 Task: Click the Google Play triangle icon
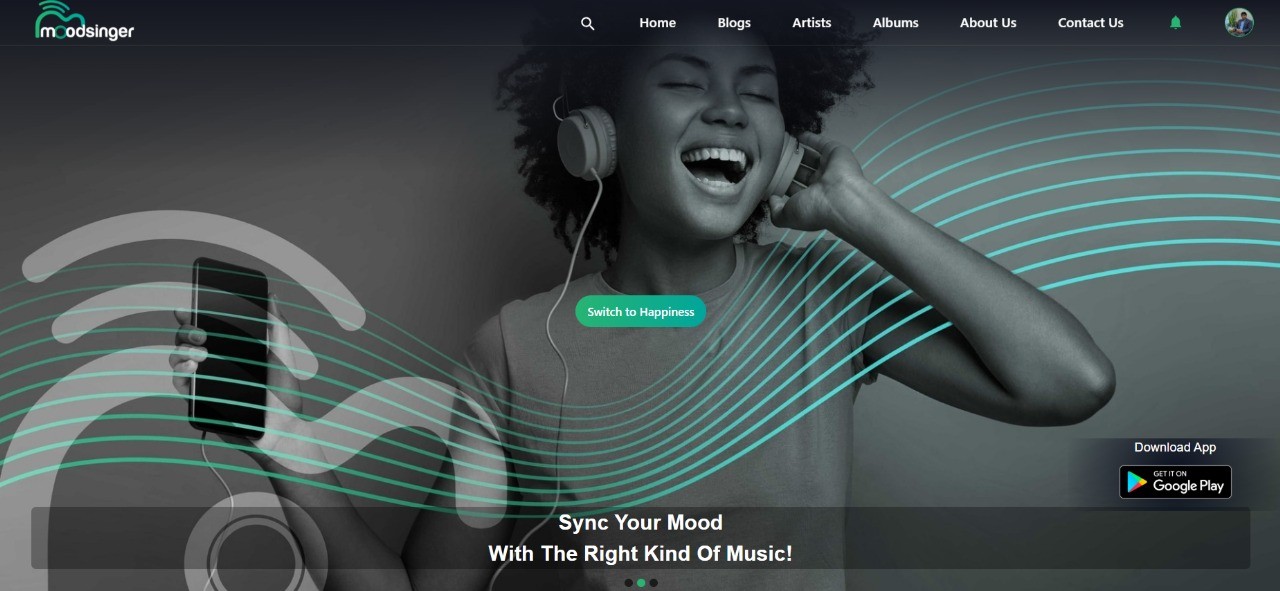tap(1137, 482)
